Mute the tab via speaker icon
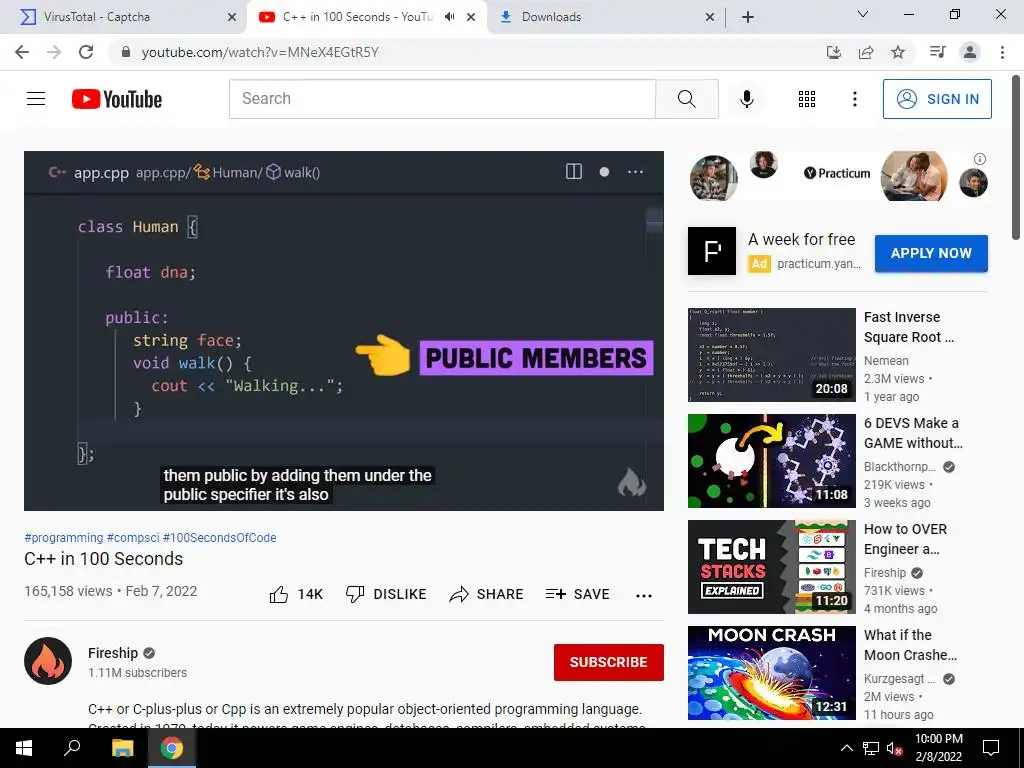The height and width of the screenshot is (768, 1024). coord(449,17)
